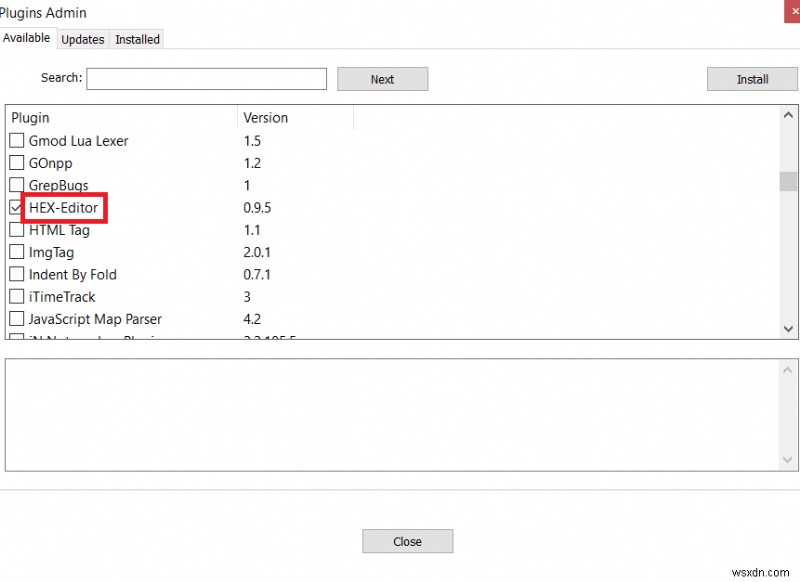Click the plugin list scroll-down arrow
Screen dimensions: 800x582
coord(789,328)
